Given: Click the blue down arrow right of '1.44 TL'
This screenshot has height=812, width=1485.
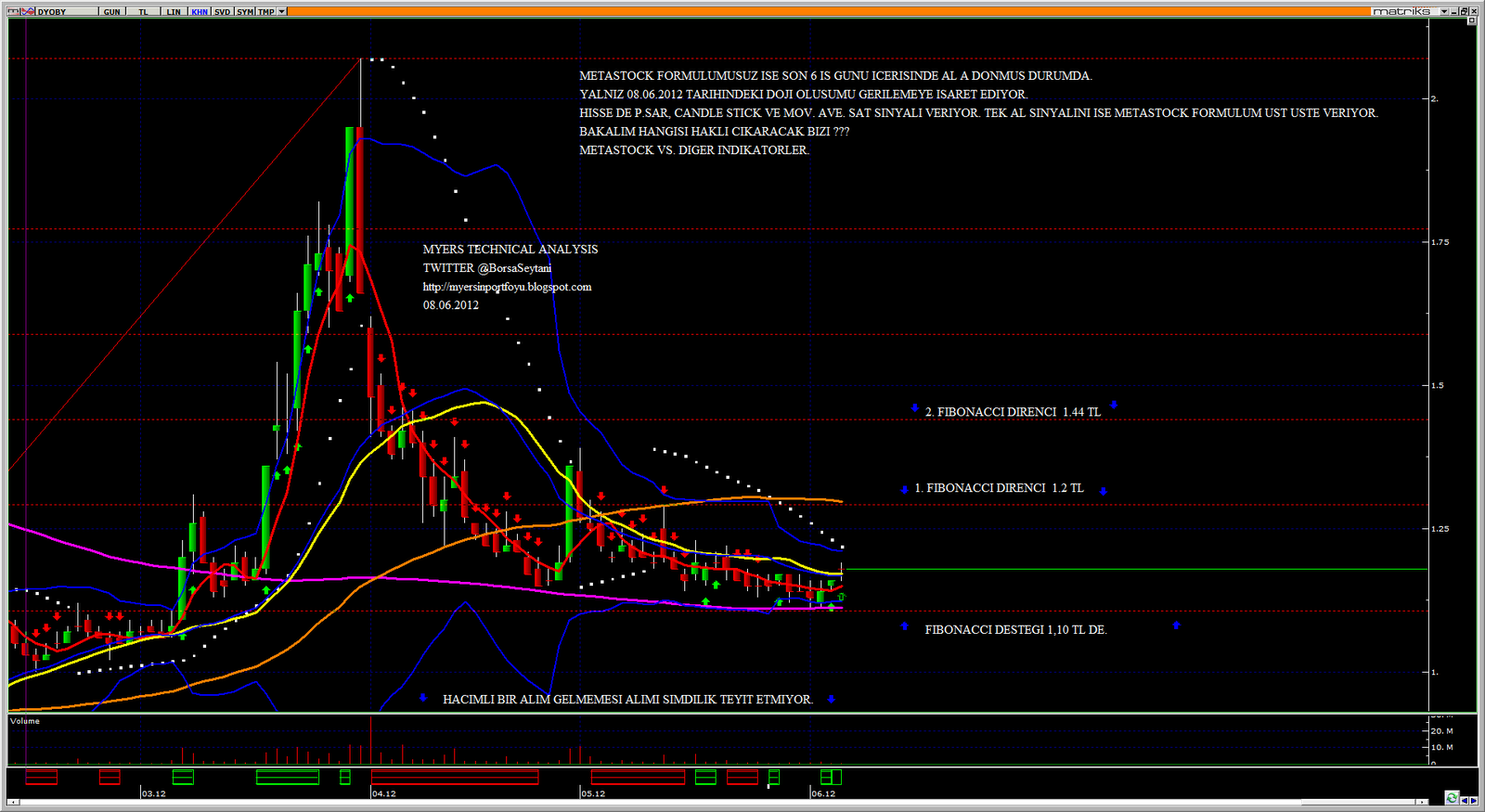Looking at the screenshot, I should tap(1114, 406).
